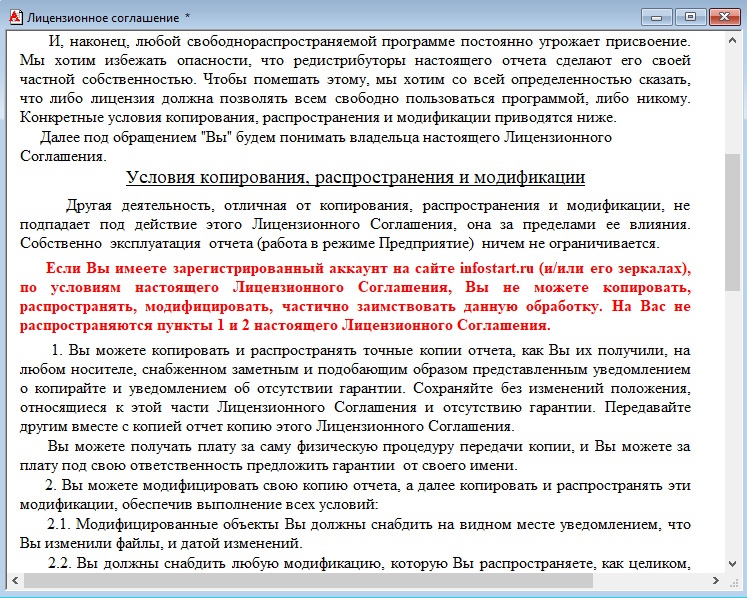Click the vertical scrollbar down arrow
This screenshot has height=598, width=747.
(x=733, y=564)
